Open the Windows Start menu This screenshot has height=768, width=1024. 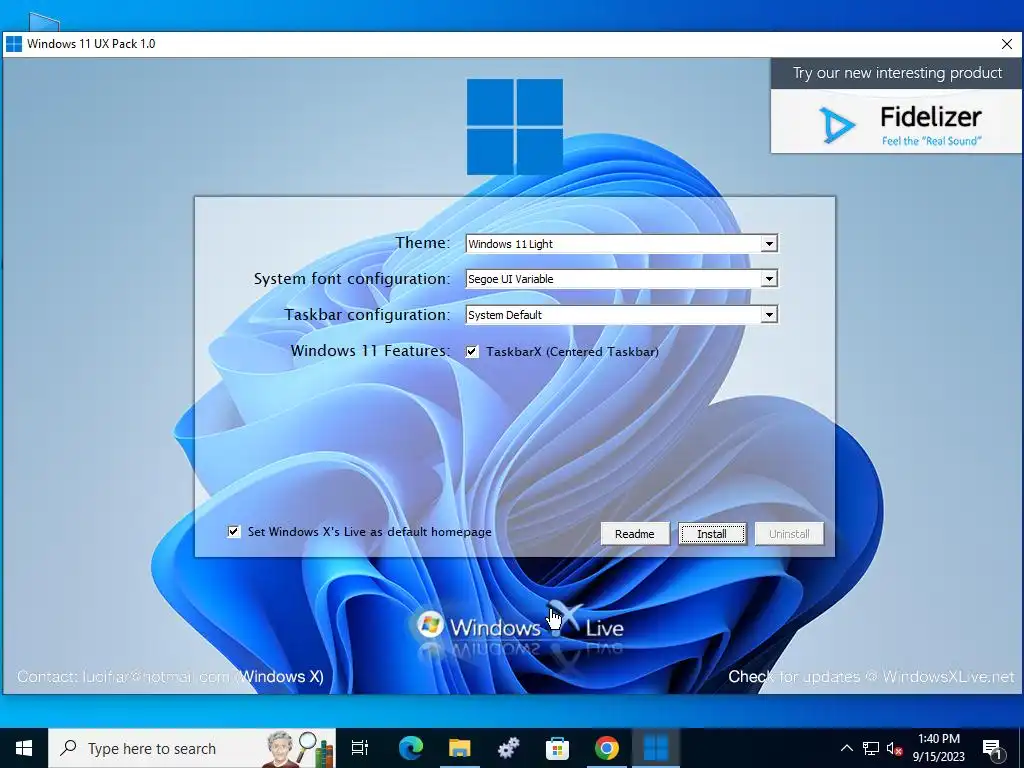pos(24,748)
